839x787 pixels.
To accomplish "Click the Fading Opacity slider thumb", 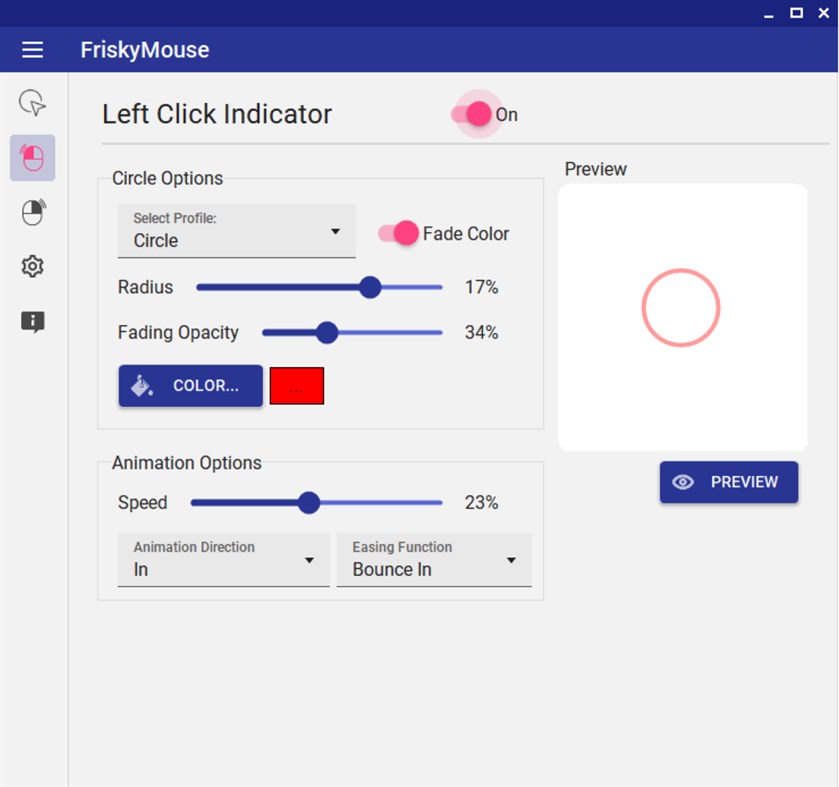I will coord(327,332).
